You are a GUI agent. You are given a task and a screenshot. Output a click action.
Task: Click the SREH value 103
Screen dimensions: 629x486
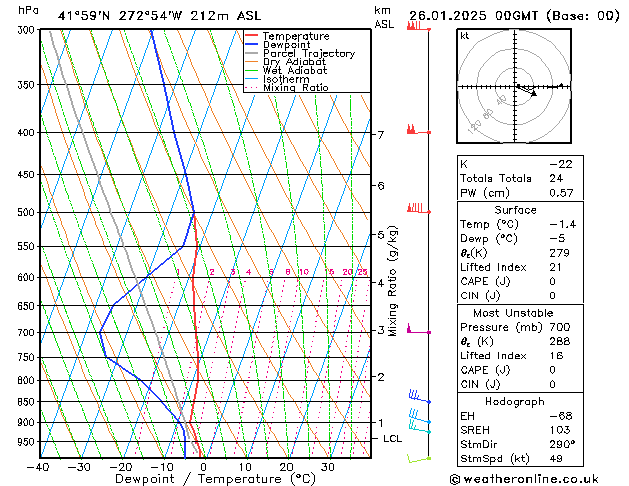(x=560, y=430)
